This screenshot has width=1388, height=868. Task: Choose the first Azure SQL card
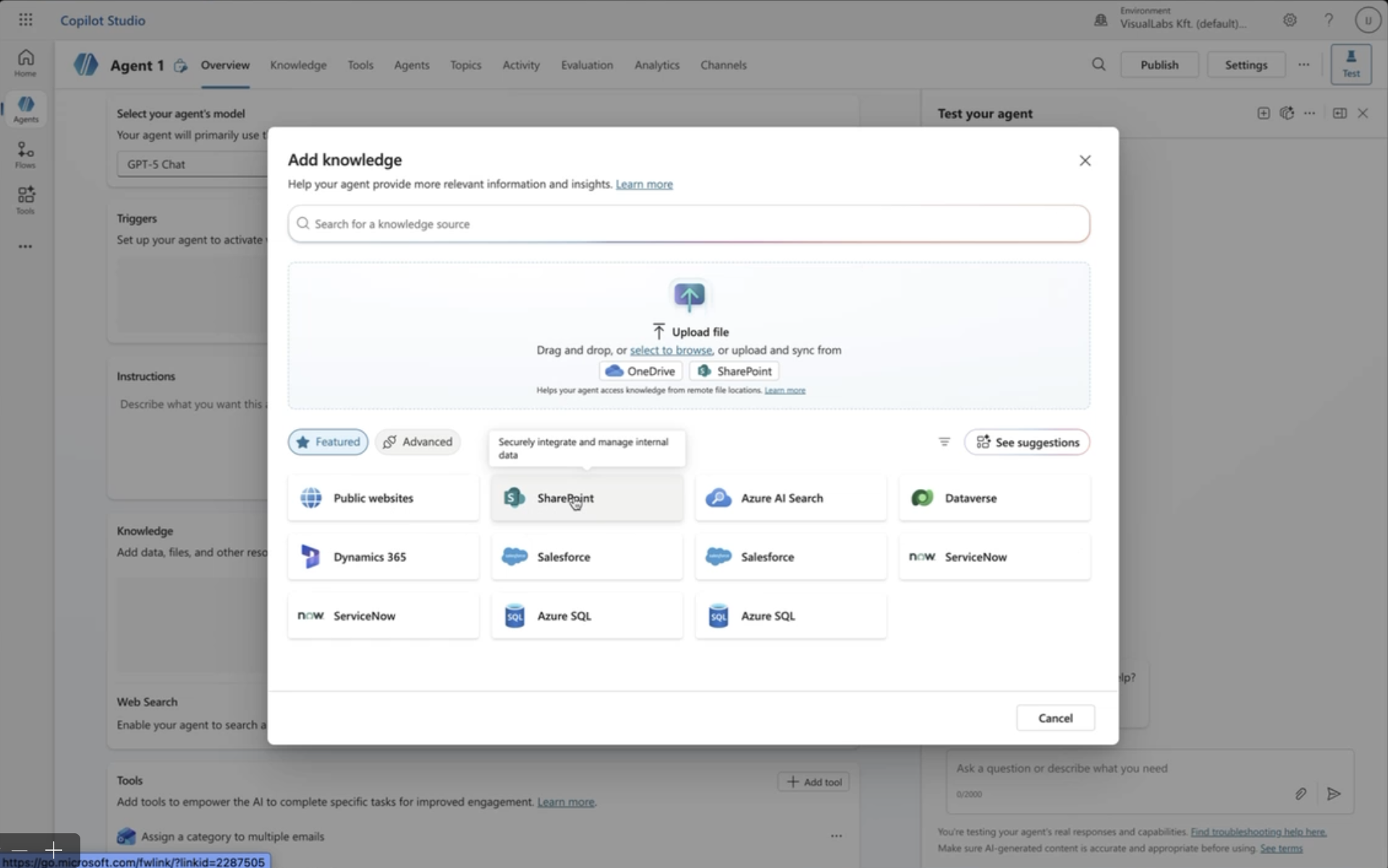(x=587, y=616)
